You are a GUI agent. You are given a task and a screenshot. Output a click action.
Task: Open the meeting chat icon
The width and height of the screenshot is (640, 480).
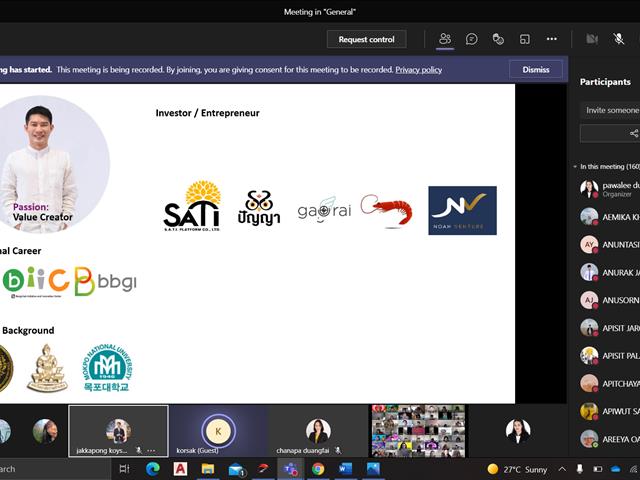(471, 39)
